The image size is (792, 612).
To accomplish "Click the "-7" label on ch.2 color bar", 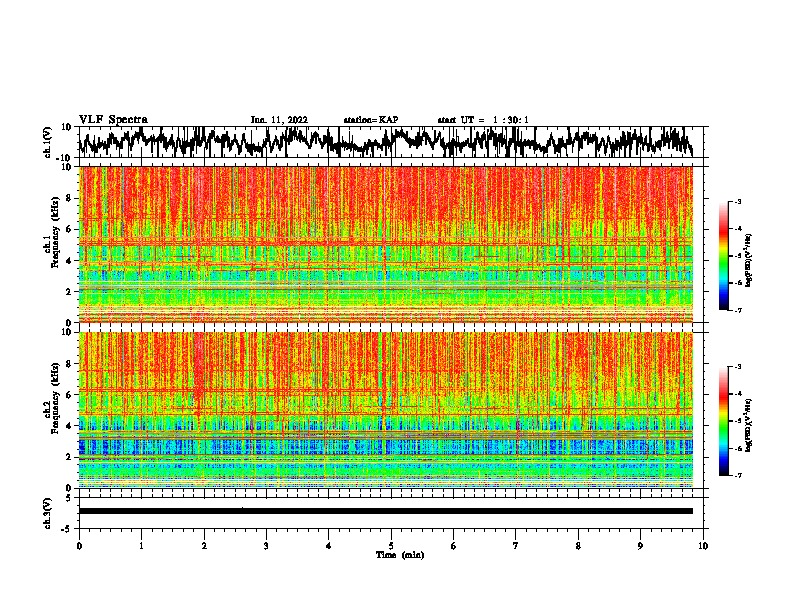I will point(737,476).
